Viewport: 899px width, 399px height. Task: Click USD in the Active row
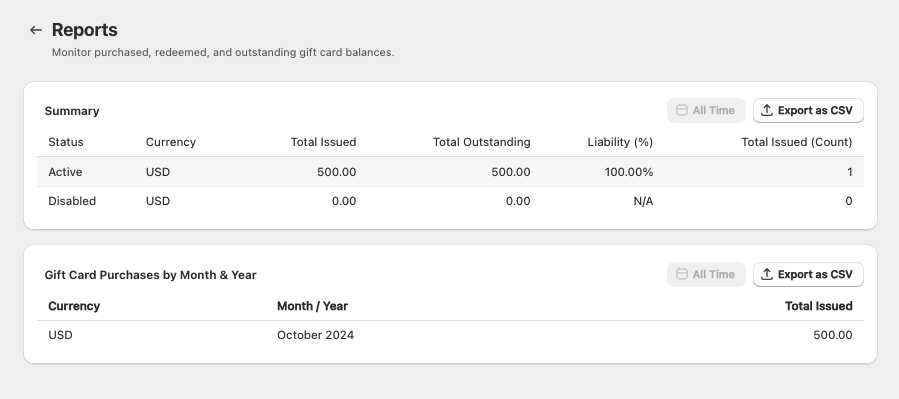pyautogui.click(x=158, y=172)
